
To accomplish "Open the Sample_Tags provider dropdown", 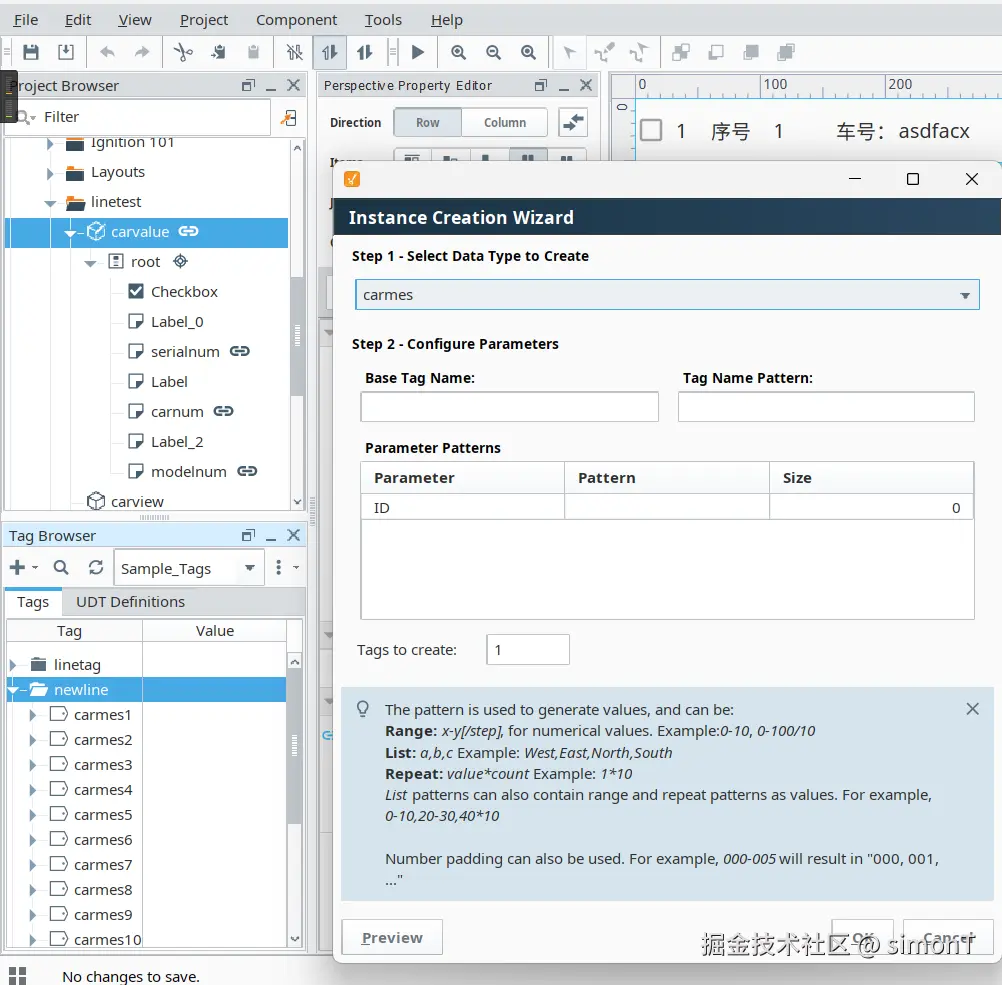I will [189, 568].
